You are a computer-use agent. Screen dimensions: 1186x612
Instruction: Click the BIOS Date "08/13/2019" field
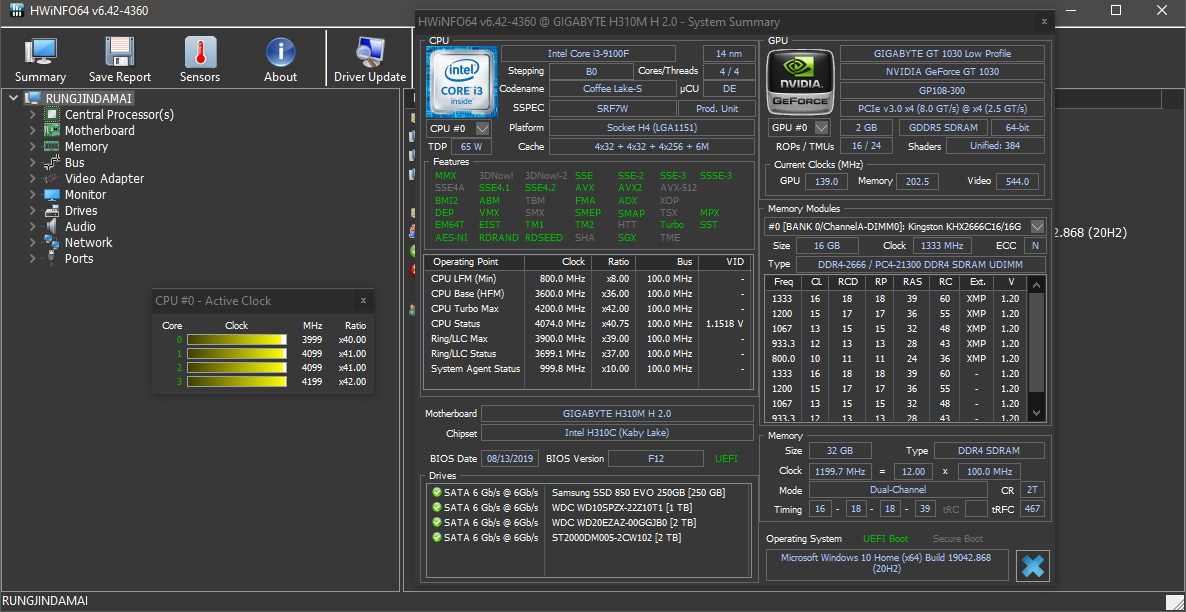tap(511, 458)
